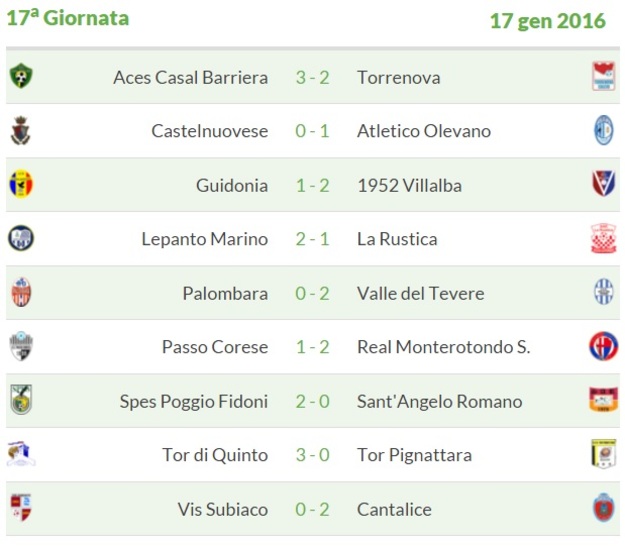The image size is (625, 546).
Task: Click the Aces Casal Barriera team crest
Action: click(21, 76)
